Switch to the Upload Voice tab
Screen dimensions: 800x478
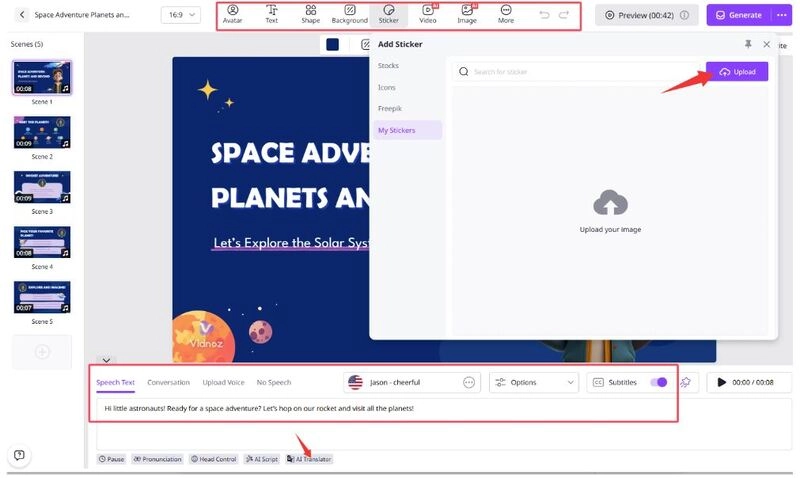223,382
